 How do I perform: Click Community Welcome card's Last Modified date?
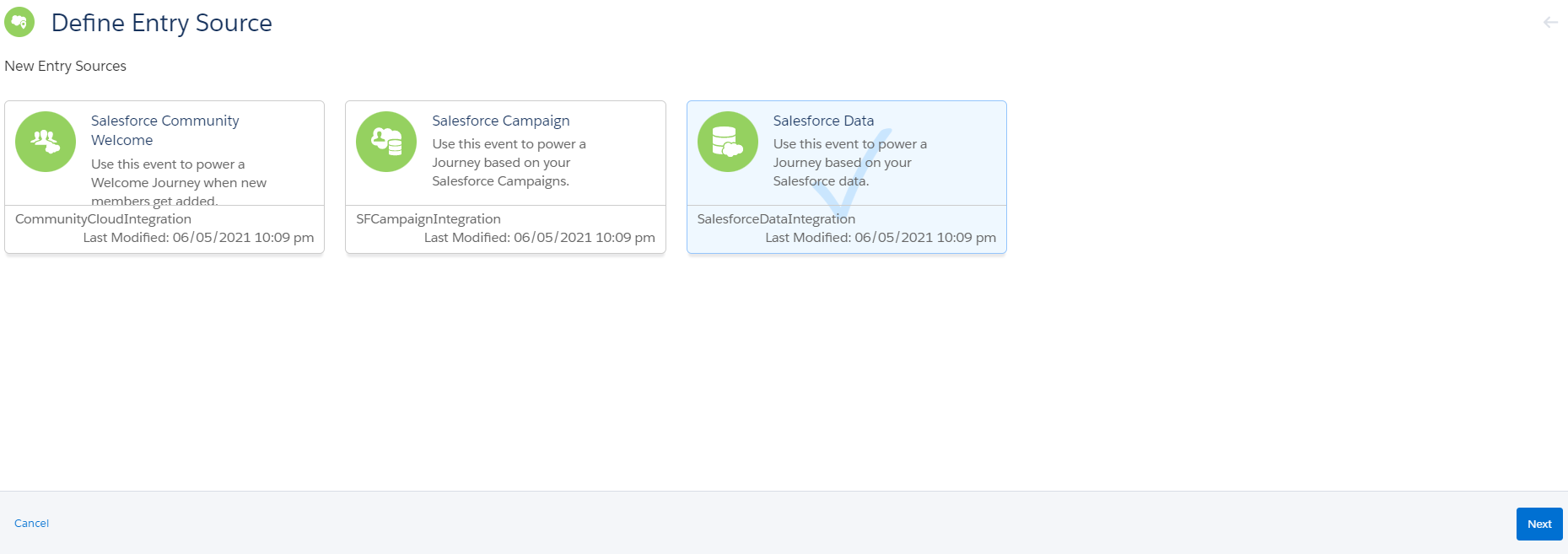198,238
